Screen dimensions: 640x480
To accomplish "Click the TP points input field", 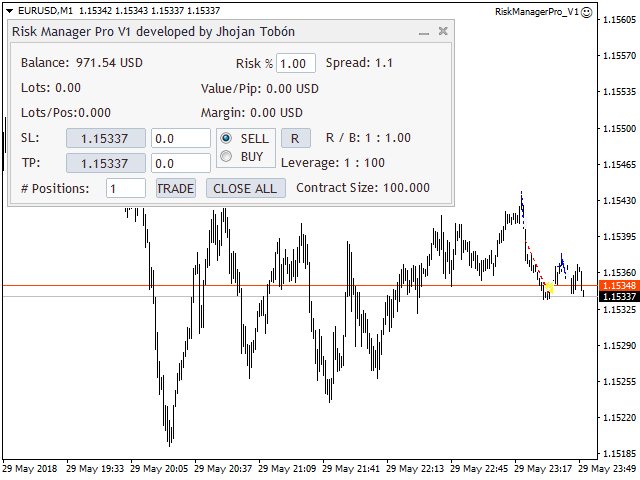I will (x=180, y=163).
